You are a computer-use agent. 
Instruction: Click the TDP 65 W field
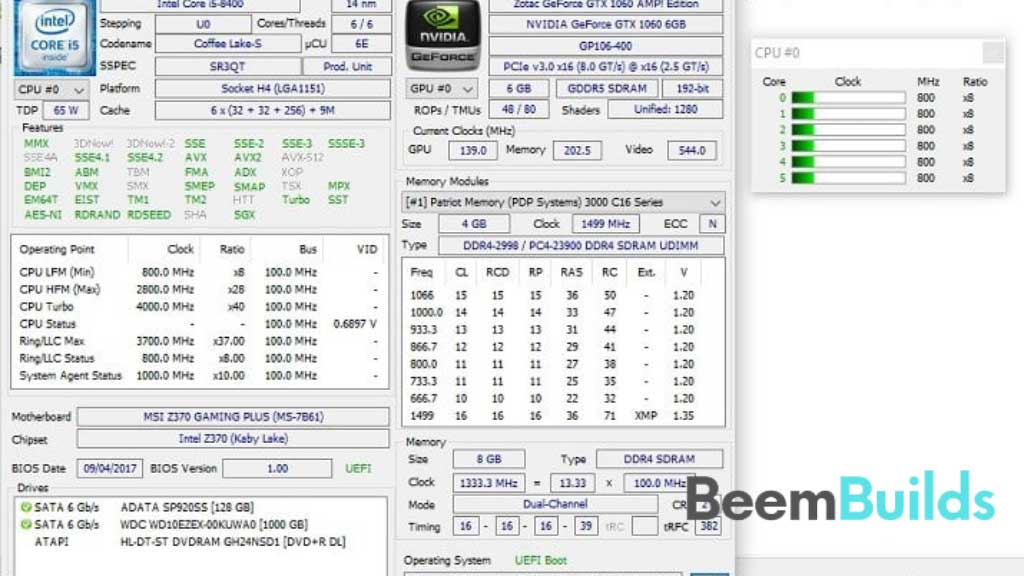(66, 110)
